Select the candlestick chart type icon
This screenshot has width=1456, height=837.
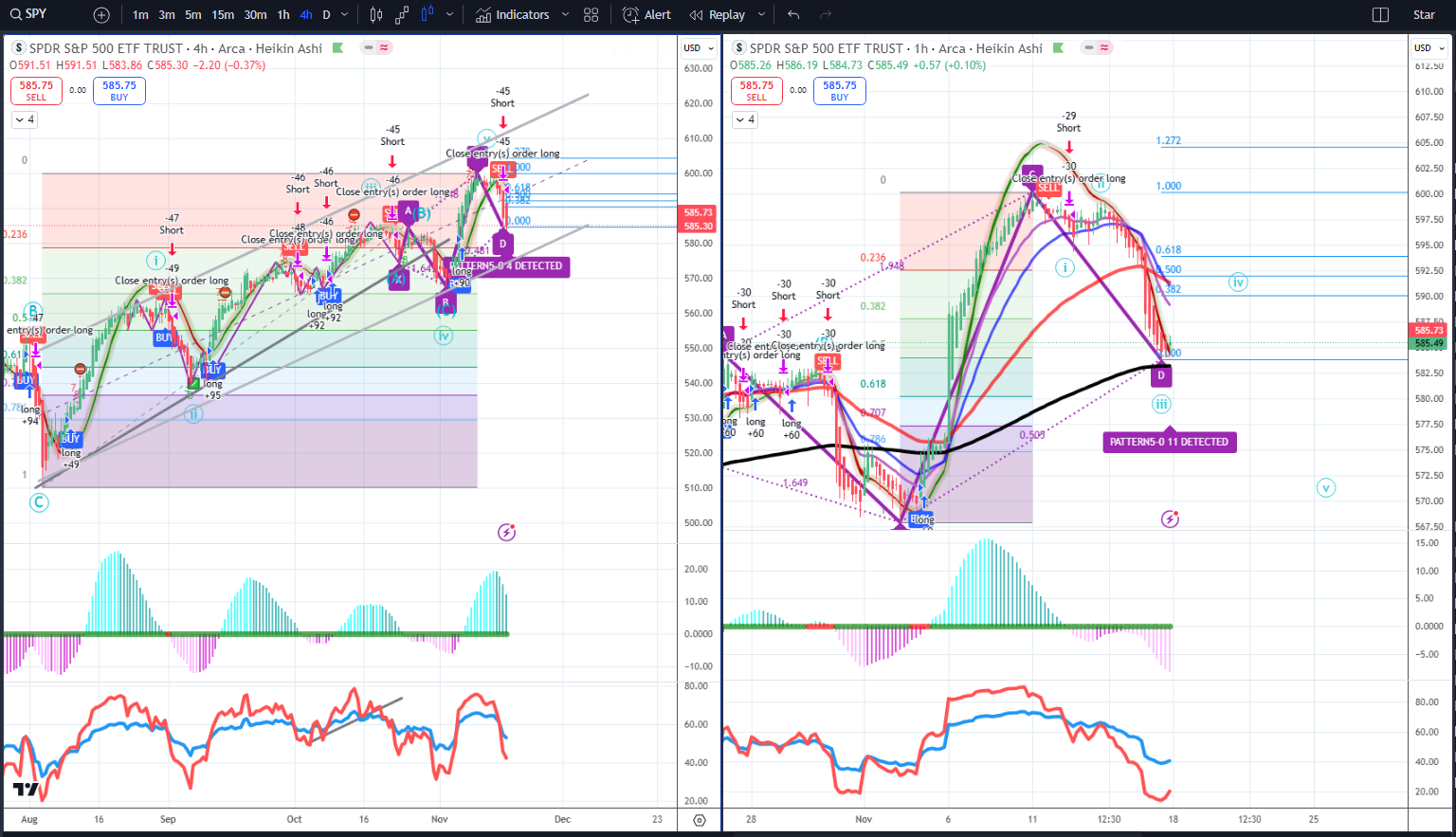tap(376, 15)
